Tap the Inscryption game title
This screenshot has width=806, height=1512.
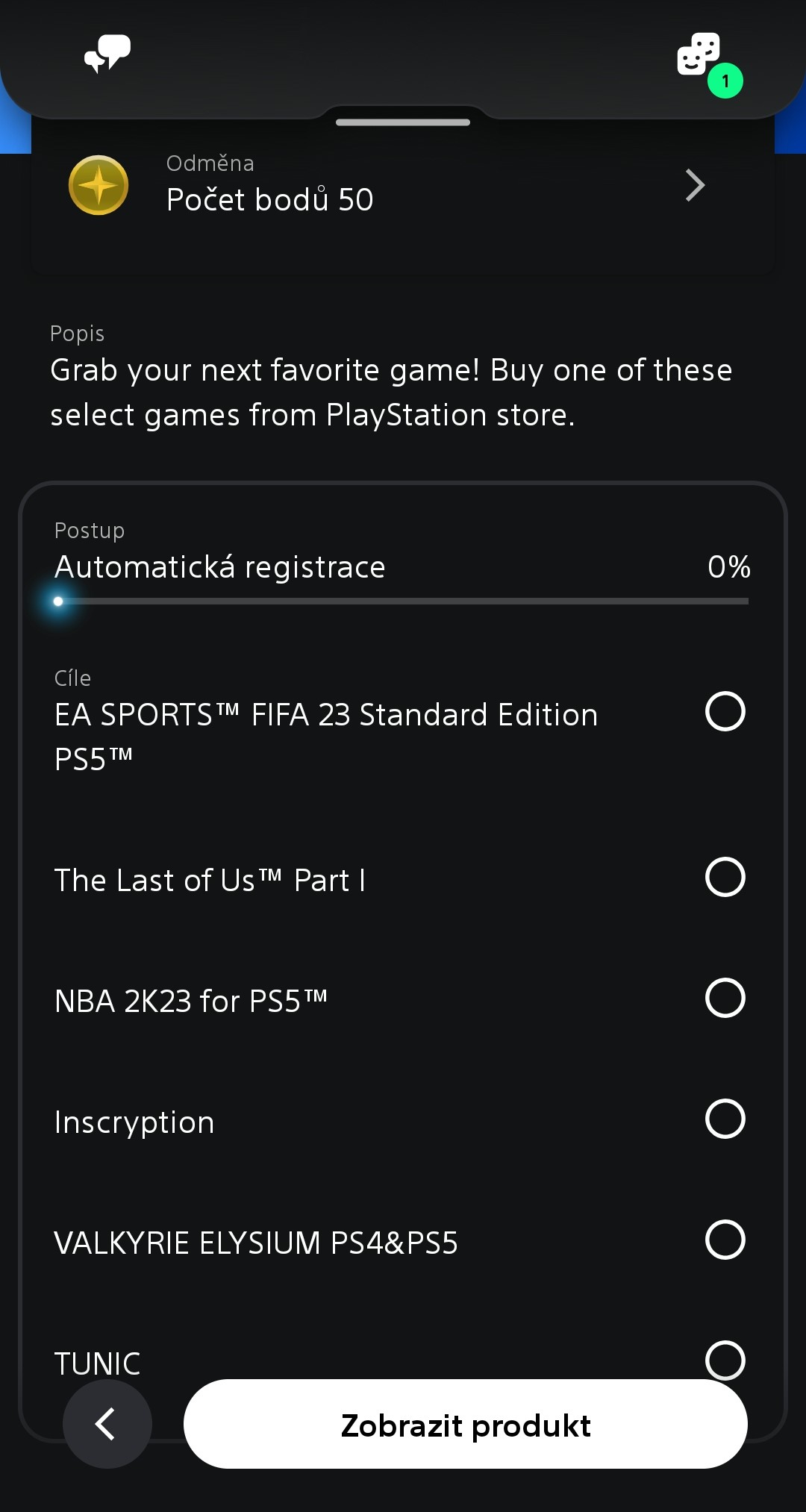coord(134,1122)
